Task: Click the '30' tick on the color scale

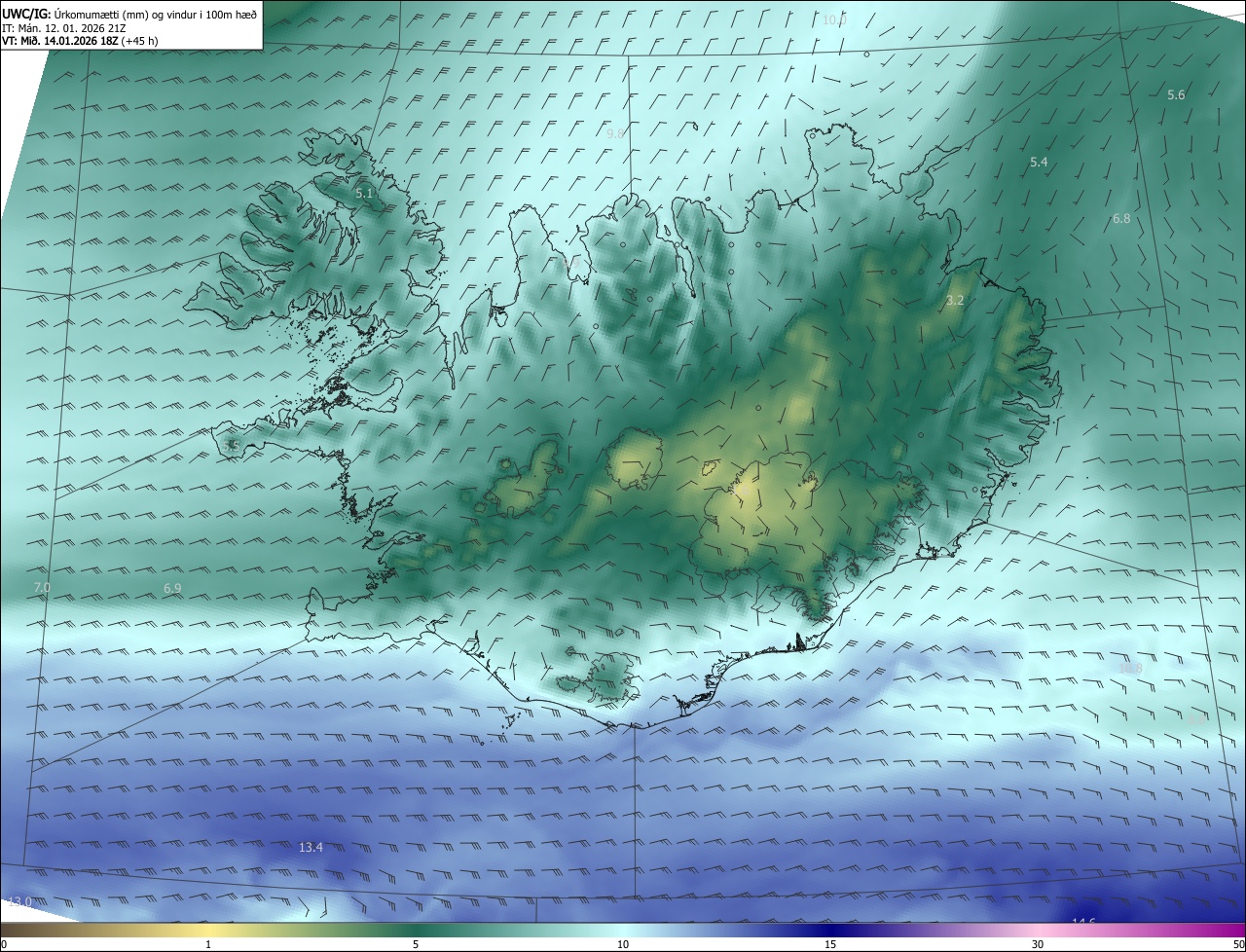Action: pos(1038,944)
